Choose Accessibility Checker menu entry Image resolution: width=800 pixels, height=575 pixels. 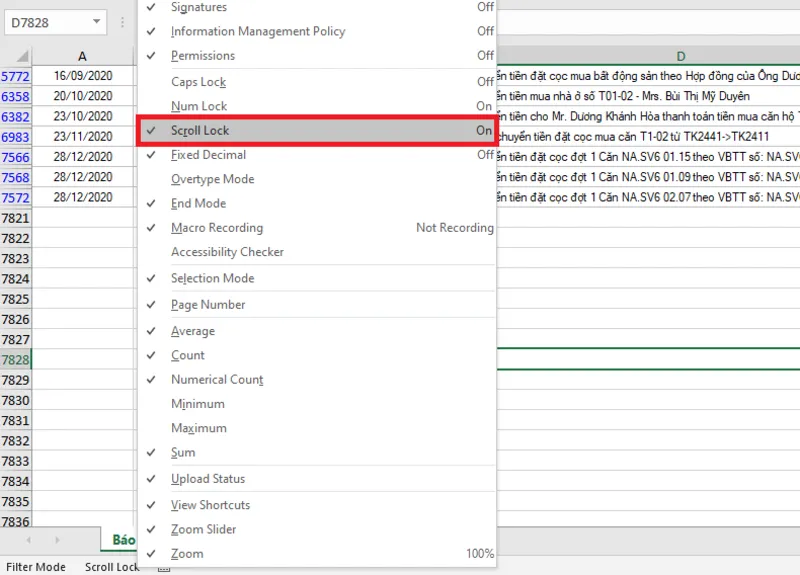pyautogui.click(x=317, y=252)
